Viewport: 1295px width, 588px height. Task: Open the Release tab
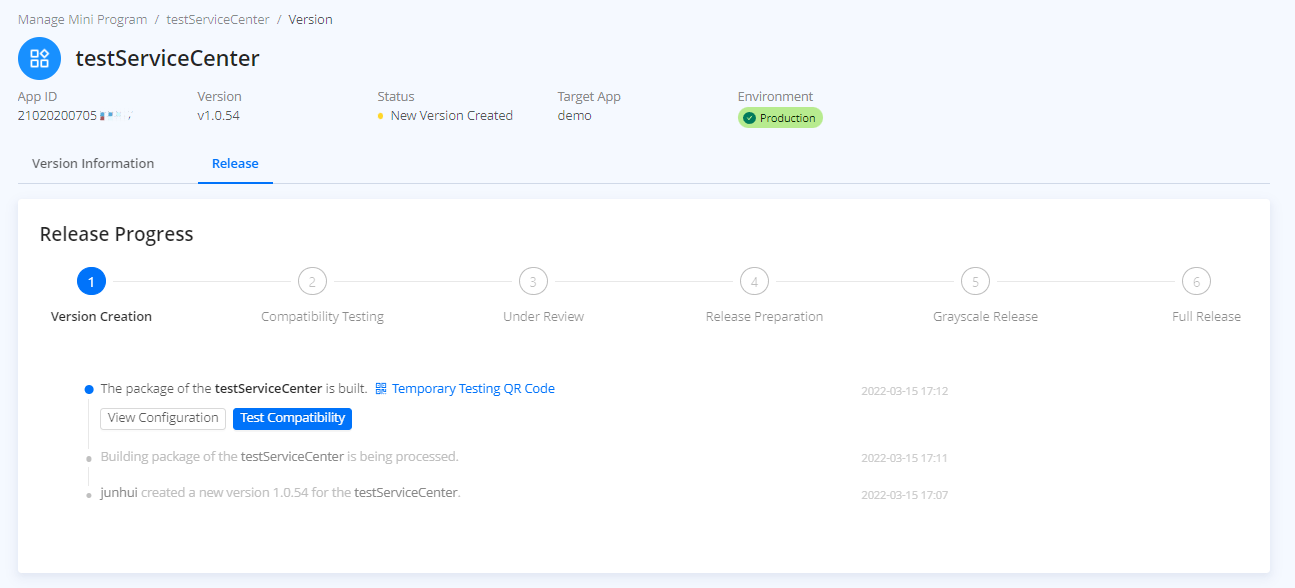pyautogui.click(x=235, y=163)
